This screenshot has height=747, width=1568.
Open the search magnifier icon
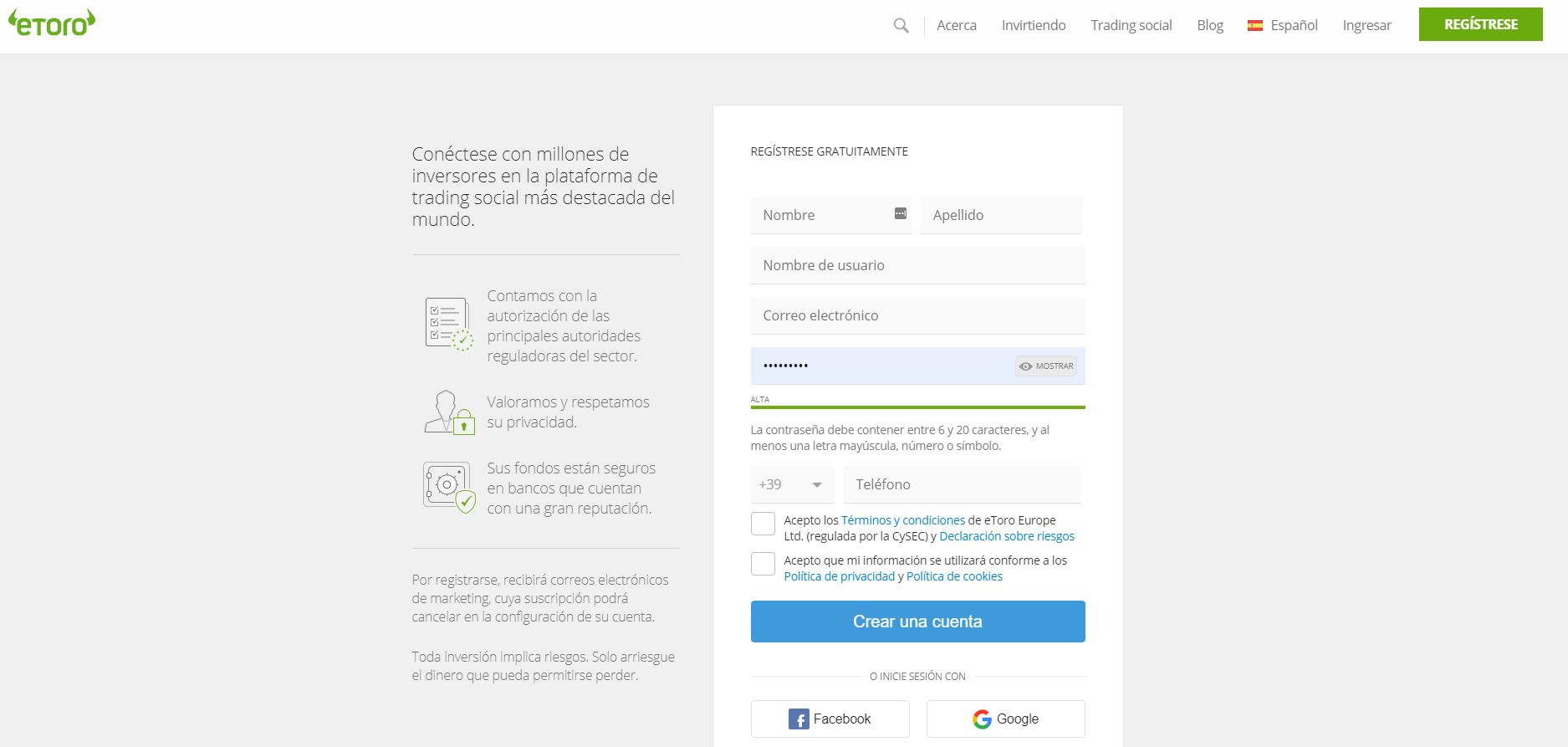point(901,26)
